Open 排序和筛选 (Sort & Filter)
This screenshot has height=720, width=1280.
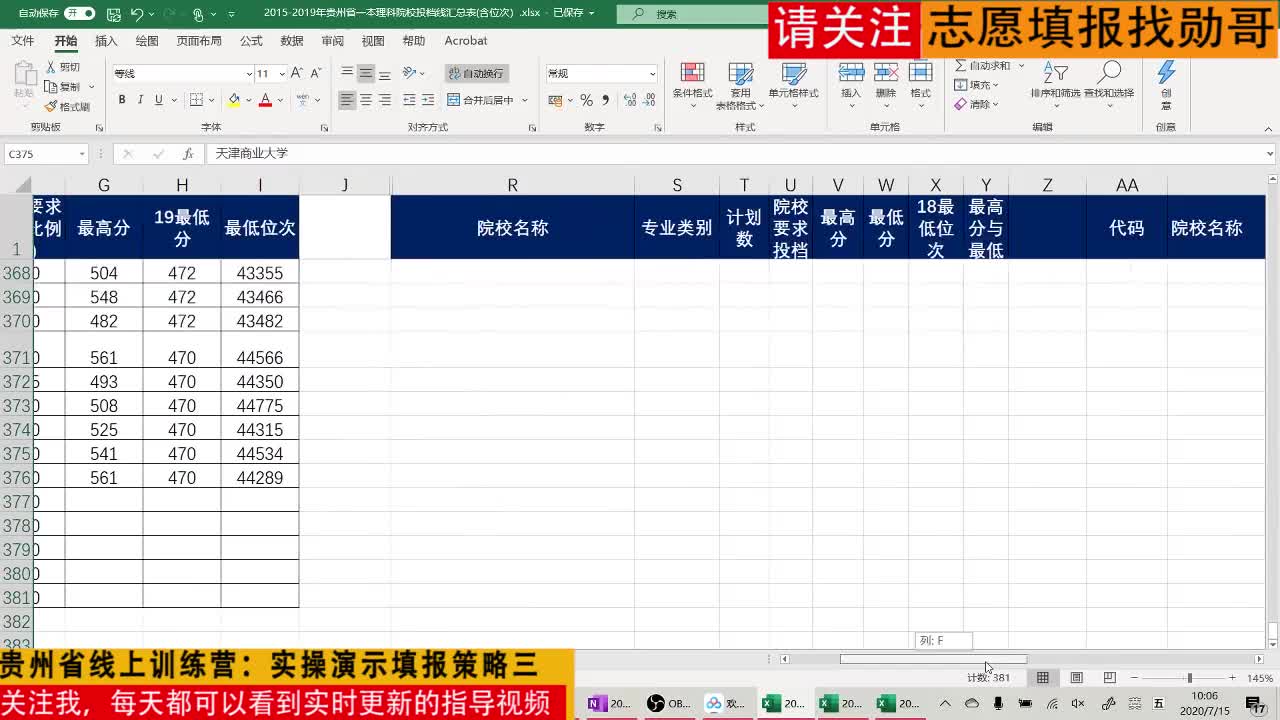[1056, 81]
